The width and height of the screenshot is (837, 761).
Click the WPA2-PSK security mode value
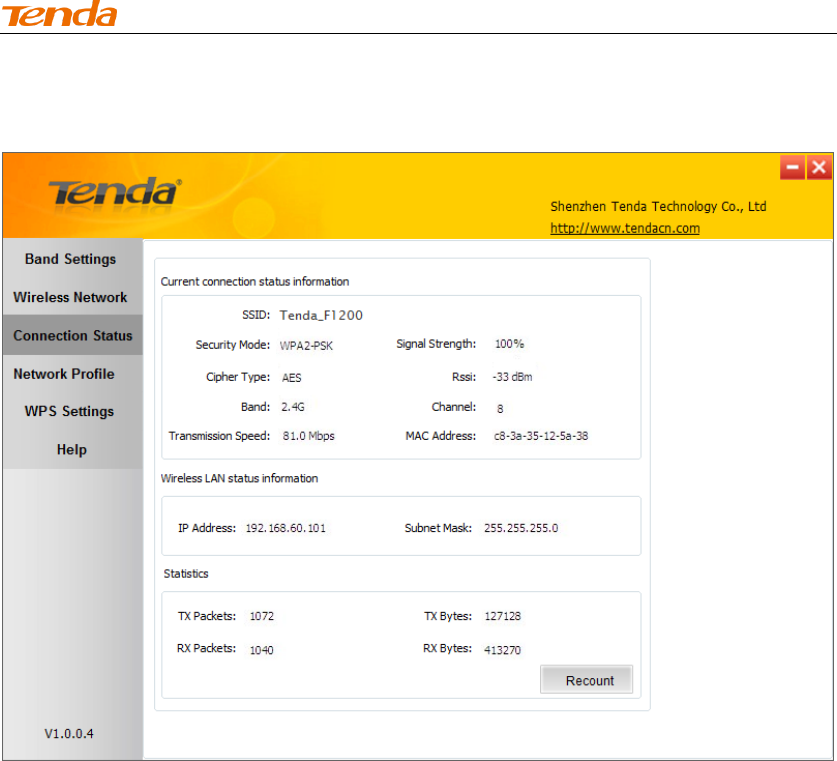pyautogui.click(x=306, y=346)
